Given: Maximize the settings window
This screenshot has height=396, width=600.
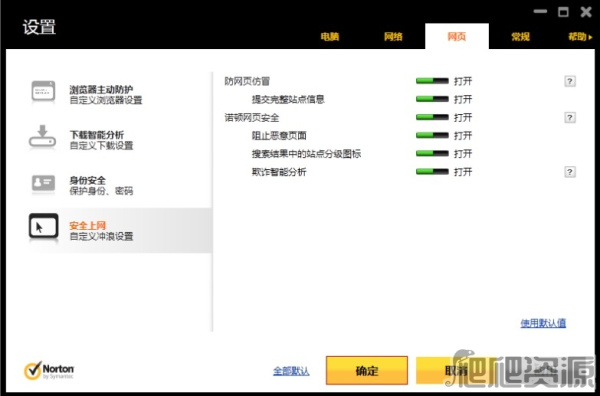Looking at the screenshot, I should tap(563, 11).
